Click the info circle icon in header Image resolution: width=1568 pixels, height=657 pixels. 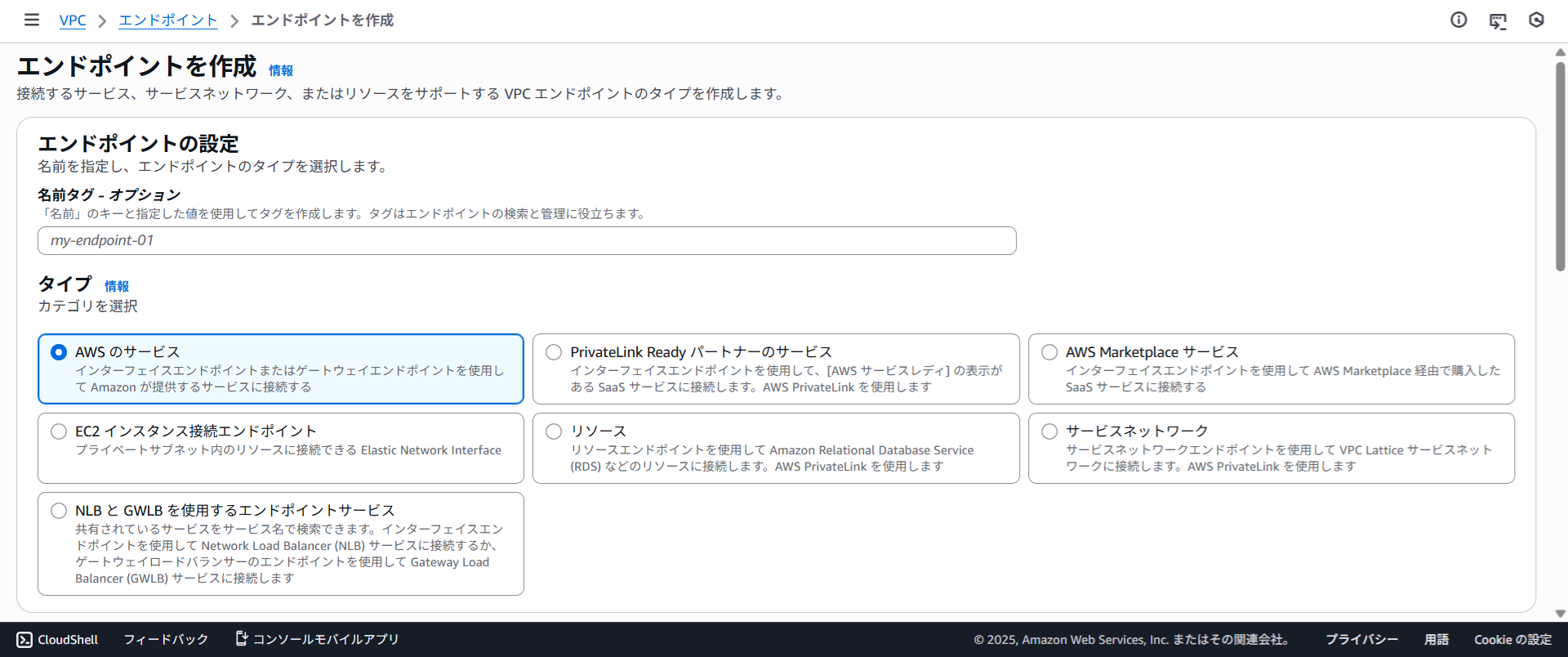1458,20
